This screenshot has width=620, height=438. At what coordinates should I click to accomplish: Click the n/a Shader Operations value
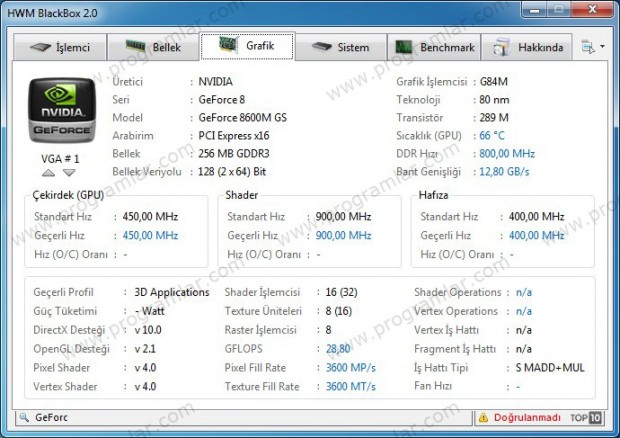click(524, 292)
